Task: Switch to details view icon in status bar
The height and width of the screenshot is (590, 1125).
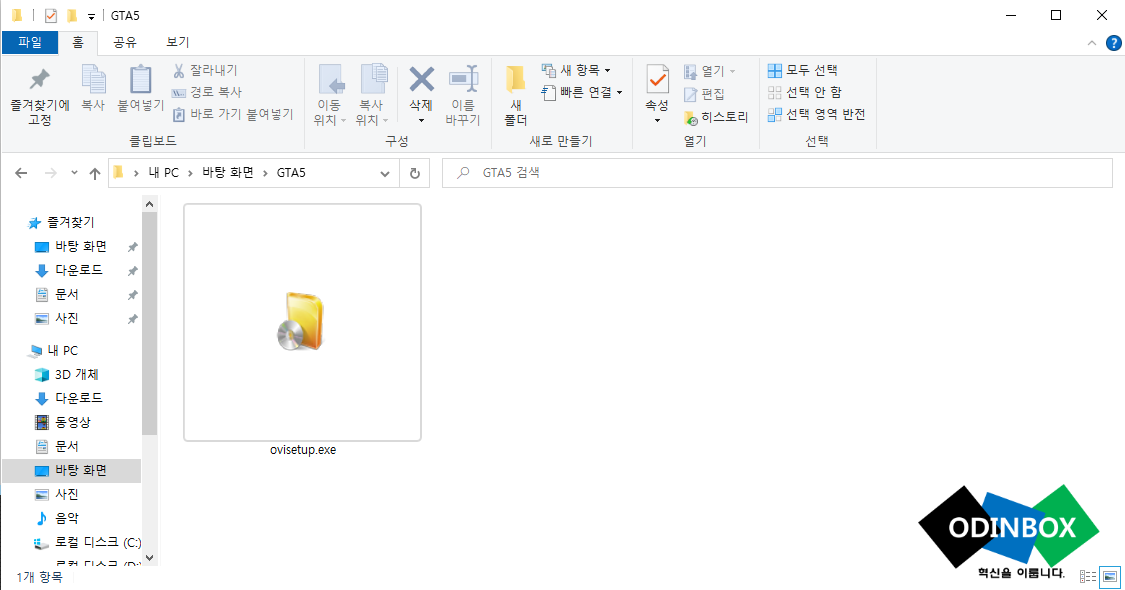Action: [x=1088, y=576]
